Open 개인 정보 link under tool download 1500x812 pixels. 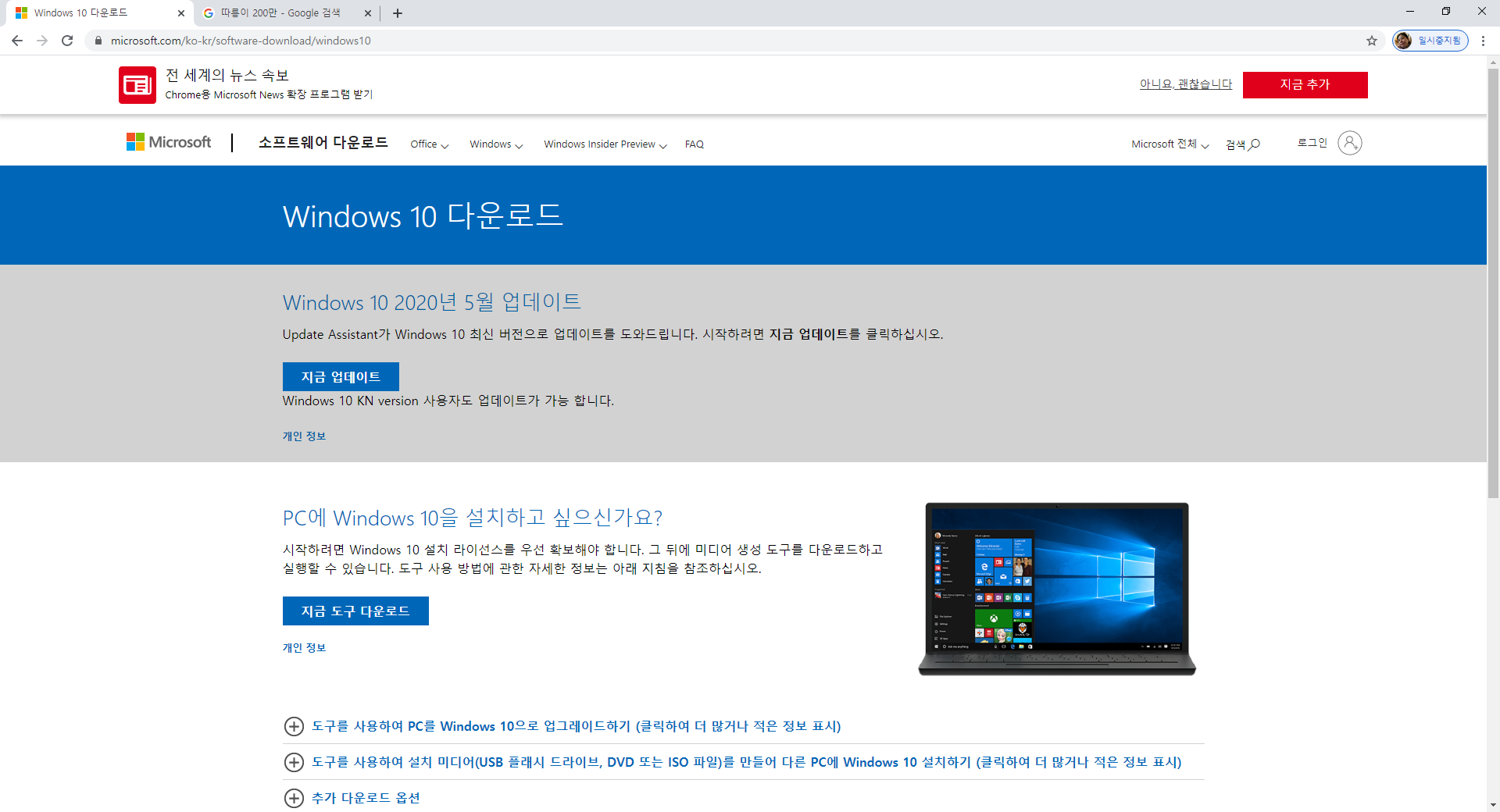(x=304, y=648)
